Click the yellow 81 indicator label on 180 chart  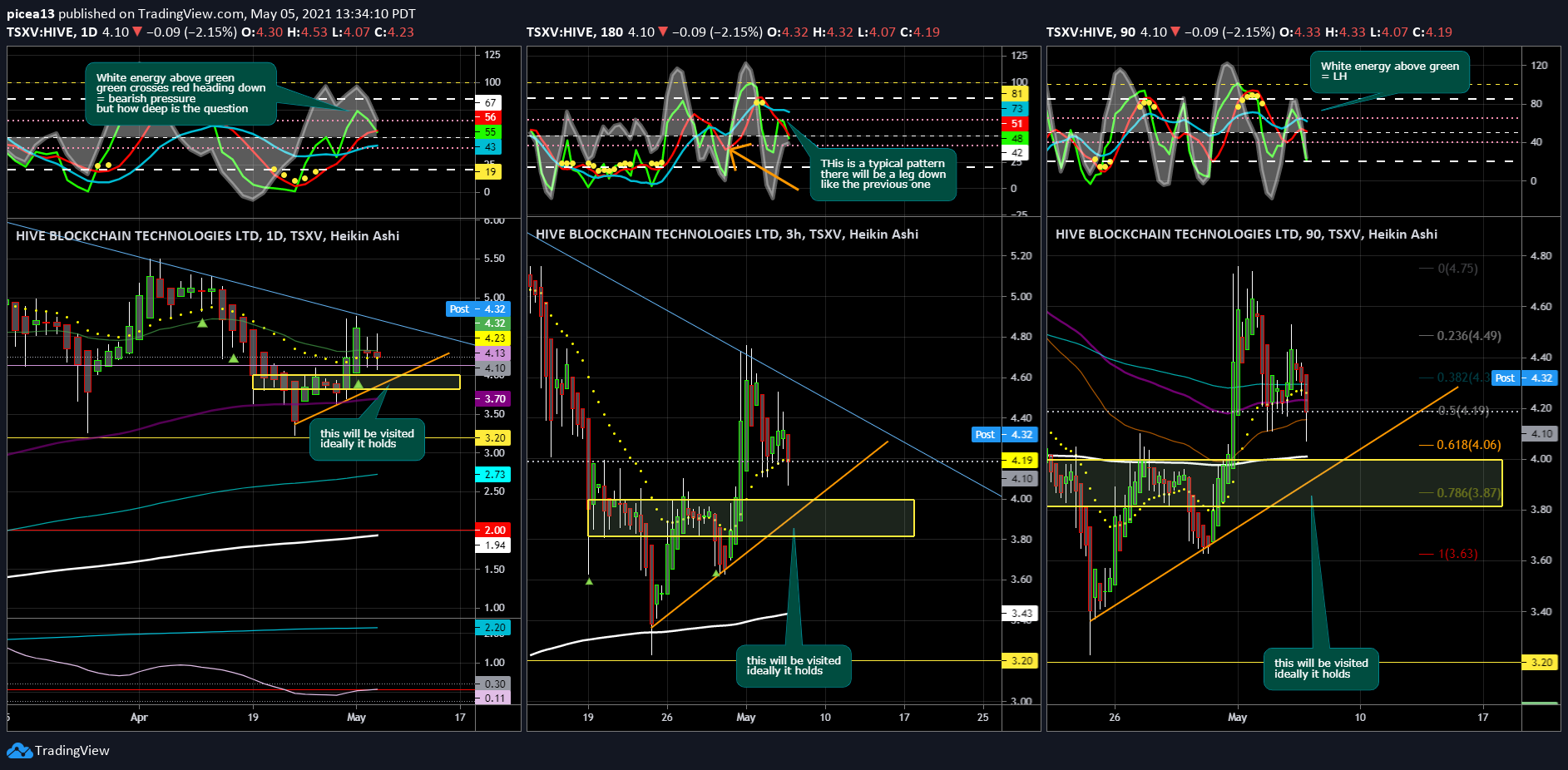pyautogui.click(x=1016, y=95)
